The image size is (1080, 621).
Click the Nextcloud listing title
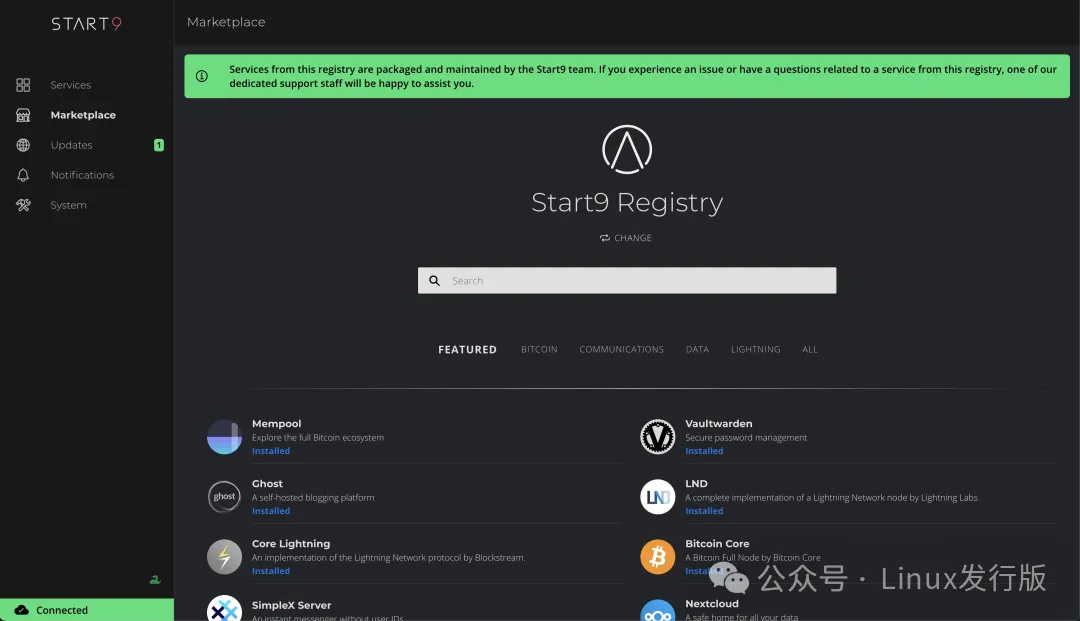[x=712, y=604]
